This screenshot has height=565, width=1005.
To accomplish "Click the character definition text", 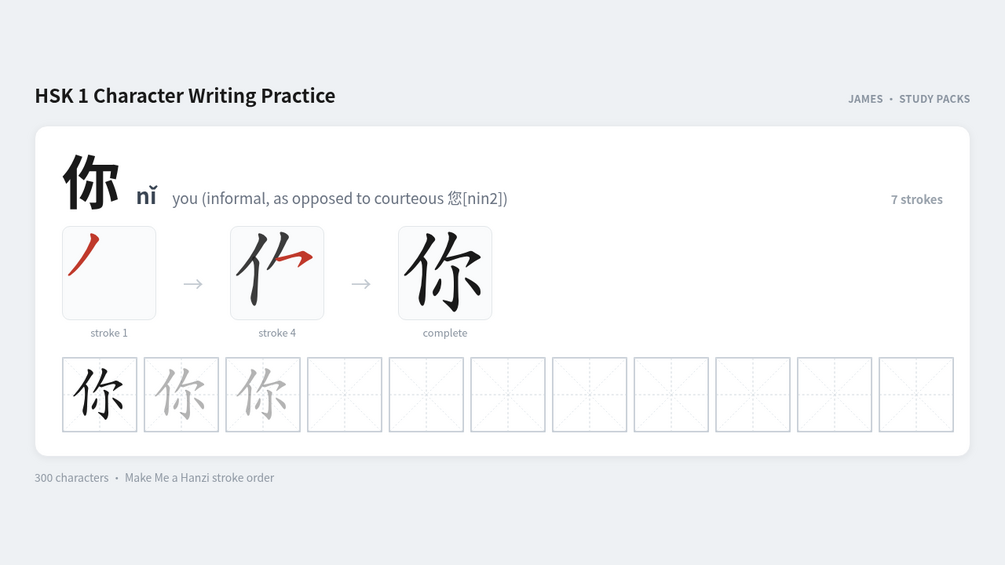I will pos(340,199).
